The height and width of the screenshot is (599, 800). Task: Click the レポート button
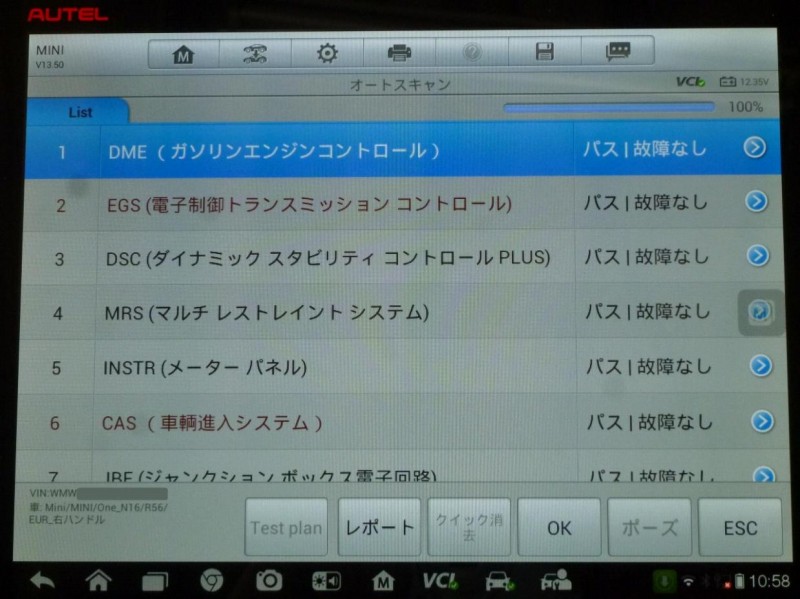click(379, 527)
